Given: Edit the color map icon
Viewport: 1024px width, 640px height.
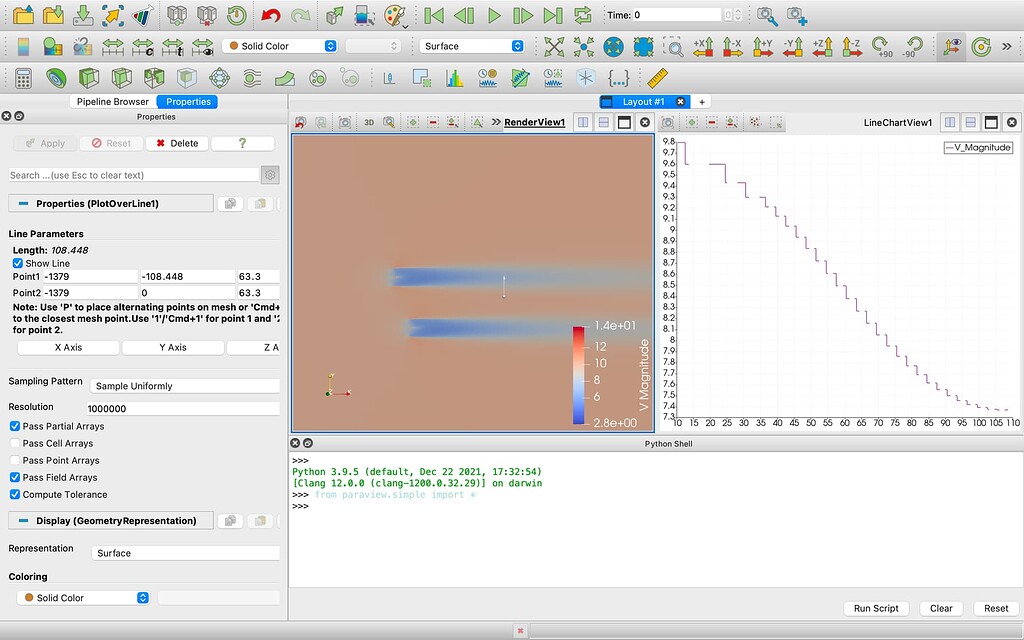Looking at the screenshot, I should tap(52, 46).
